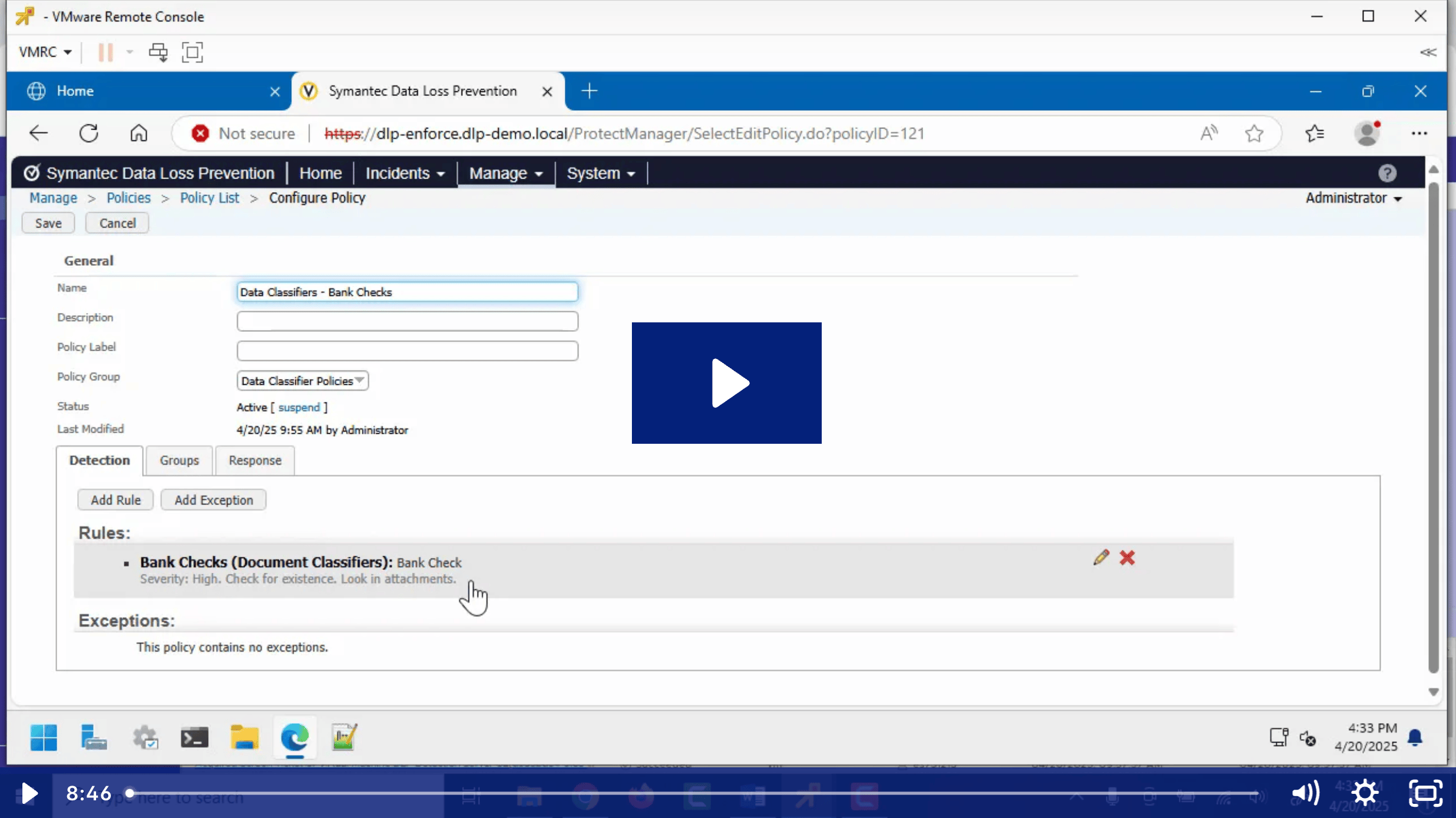This screenshot has height=818, width=1456.
Task: Click the Description input field
Action: pyautogui.click(x=407, y=321)
